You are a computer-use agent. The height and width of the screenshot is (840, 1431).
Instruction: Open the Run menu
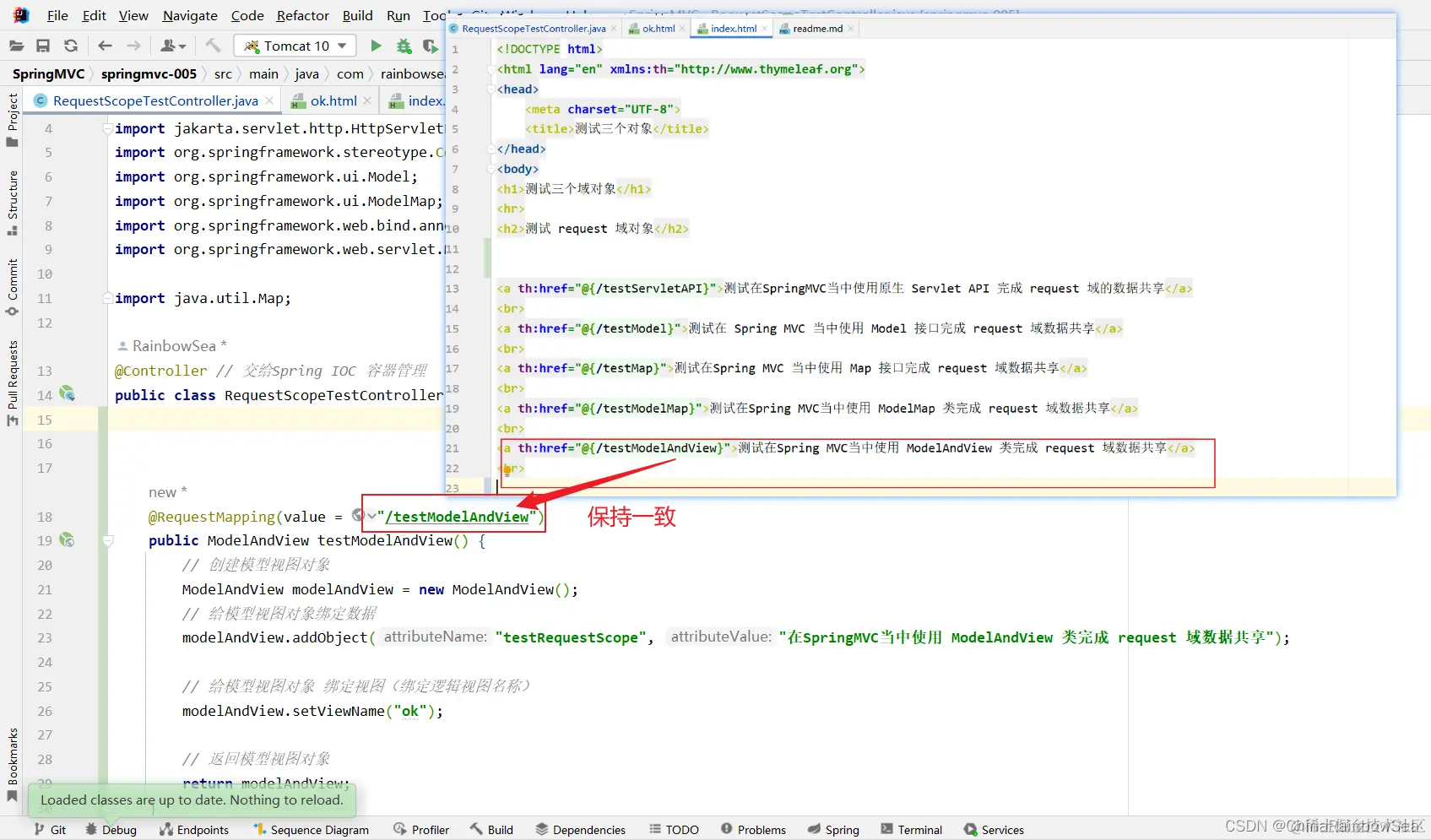click(398, 15)
